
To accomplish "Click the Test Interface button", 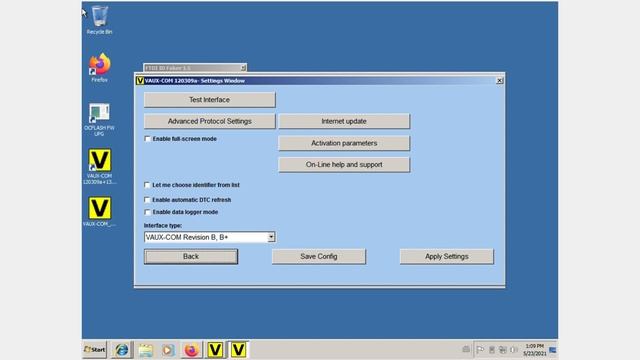I will (x=210, y=100).
